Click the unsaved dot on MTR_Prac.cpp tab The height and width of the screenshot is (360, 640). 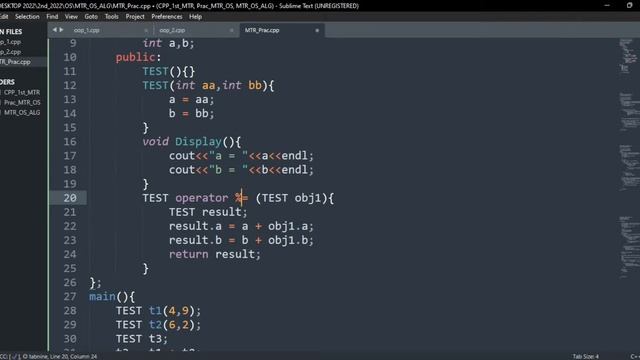coord(317,30)
